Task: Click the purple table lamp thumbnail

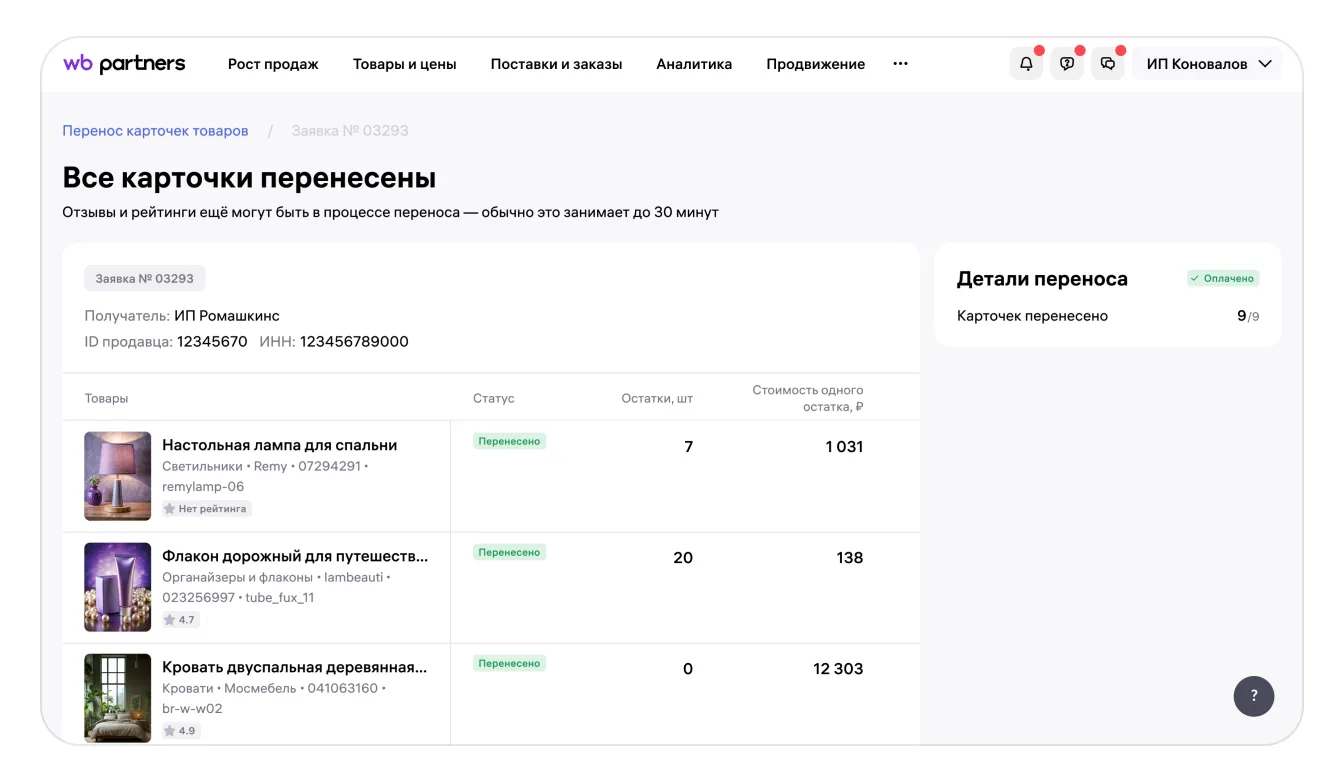Action: click(x=118, y=476)
